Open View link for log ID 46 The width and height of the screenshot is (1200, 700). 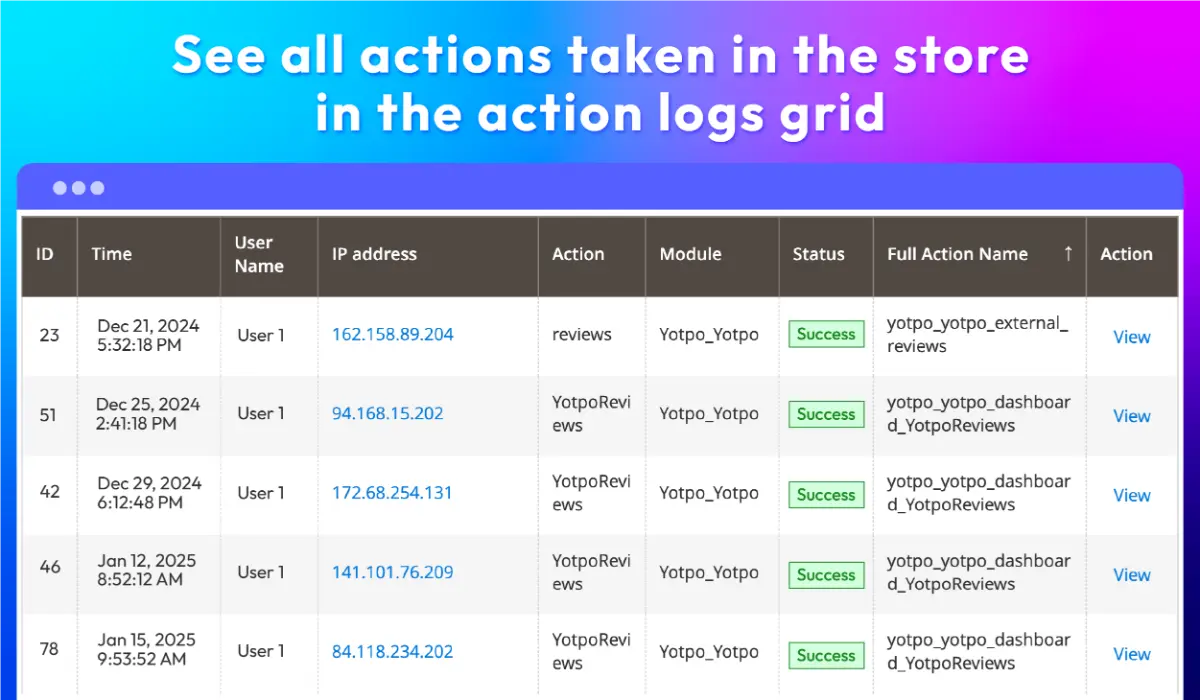1131,575
